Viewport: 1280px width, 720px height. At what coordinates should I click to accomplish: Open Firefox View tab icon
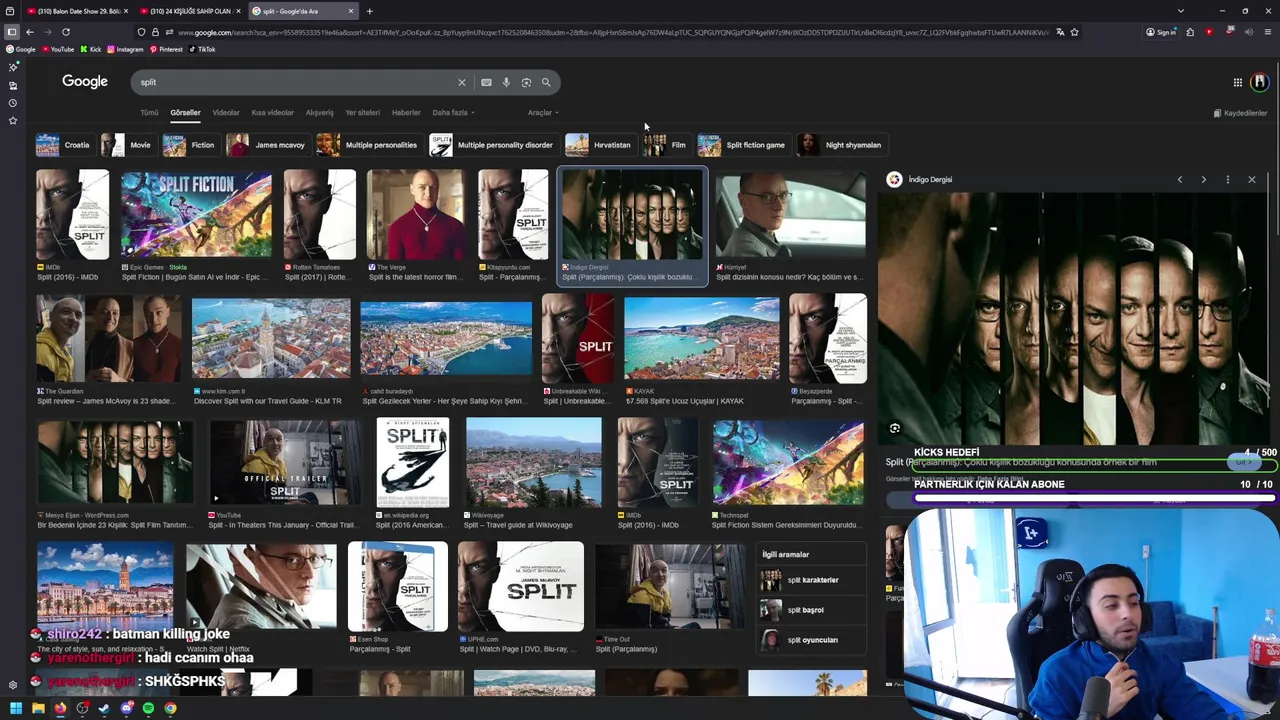[12, 11]
